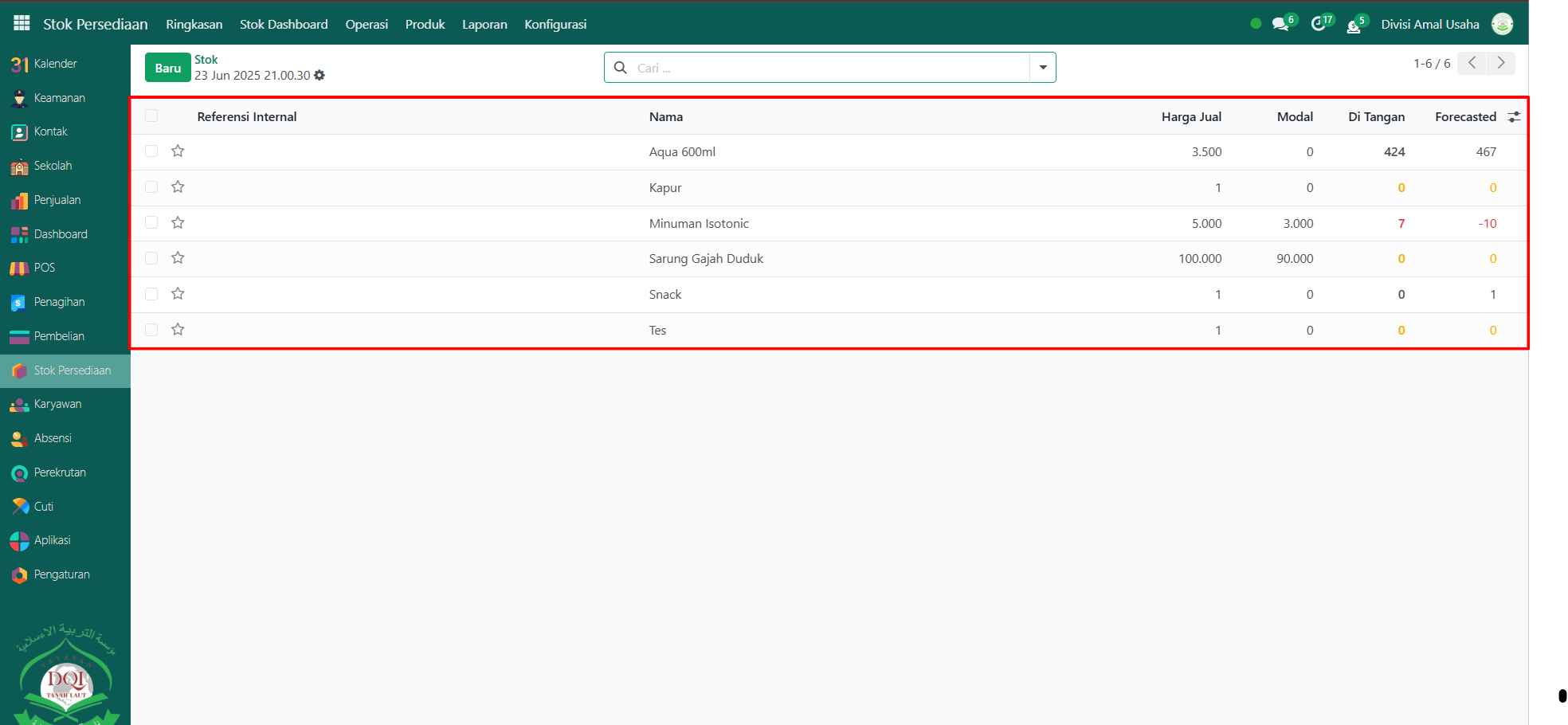This screenshot has height=725, width=1568.
Task: Expand the search options dropdown arrow
Action: 1042,68
